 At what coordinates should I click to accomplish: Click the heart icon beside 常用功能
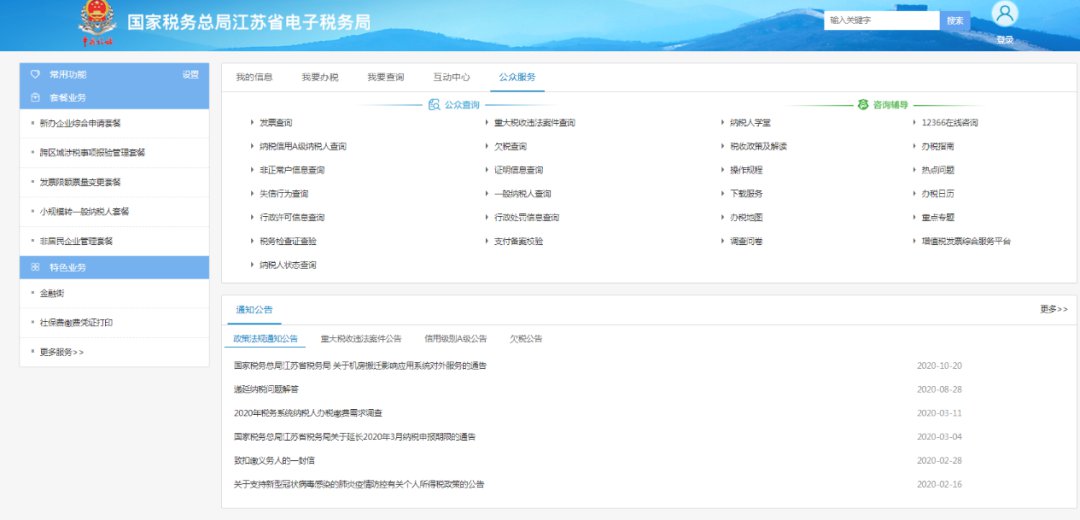coord(35,74)
